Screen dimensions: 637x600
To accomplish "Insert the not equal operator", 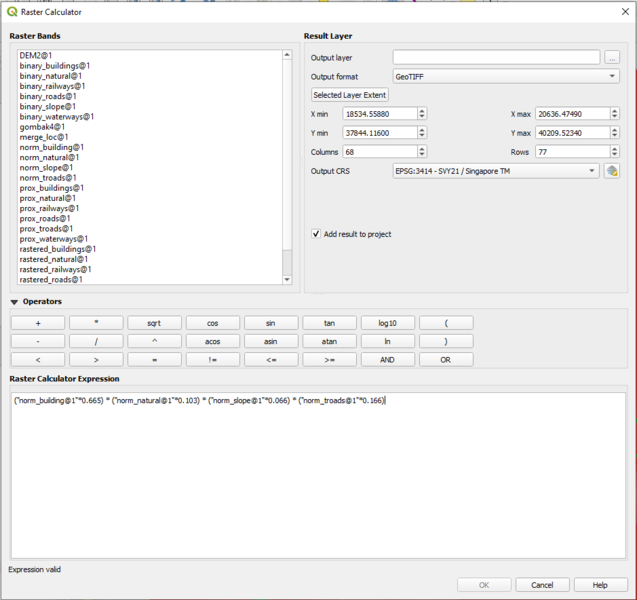I will pyautogui.click(x=212, y=360).
